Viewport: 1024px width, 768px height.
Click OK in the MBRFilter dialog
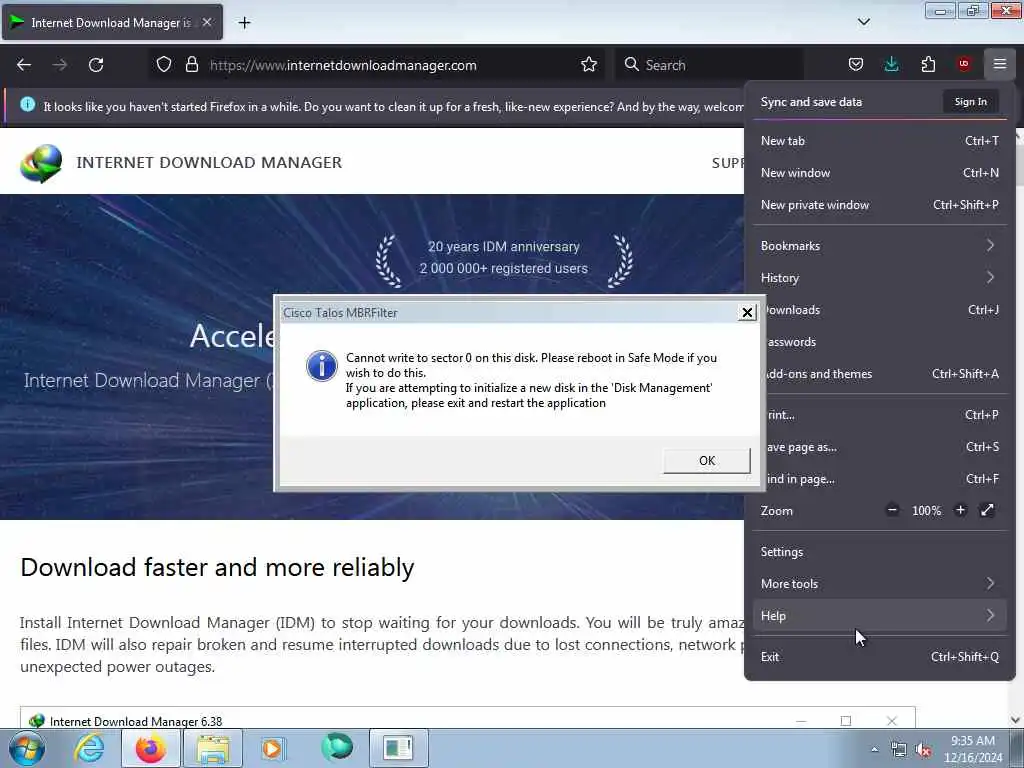(x=707, y=460)
